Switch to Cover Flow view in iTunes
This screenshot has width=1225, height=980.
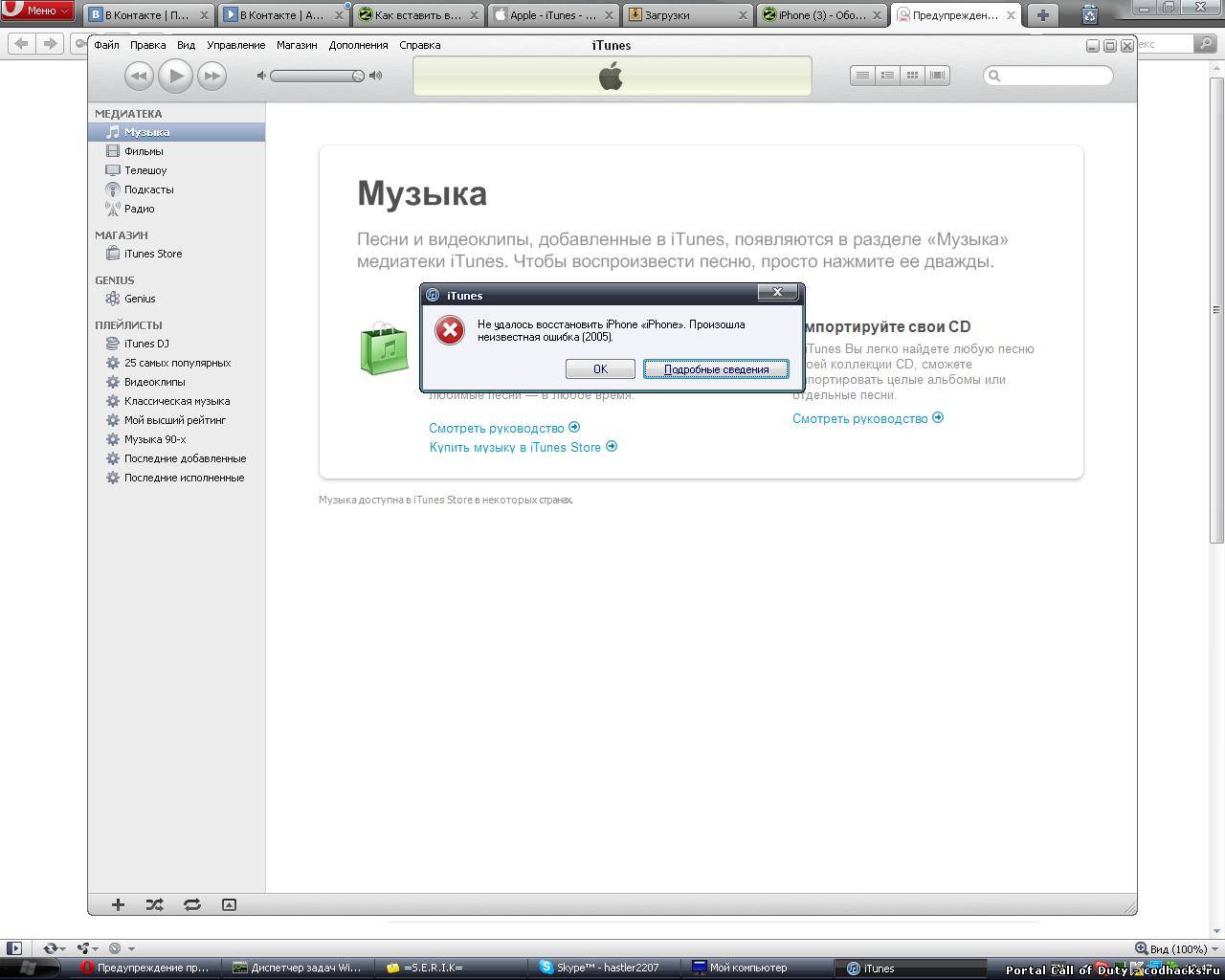pyautogui.click(x=937, y=76)
